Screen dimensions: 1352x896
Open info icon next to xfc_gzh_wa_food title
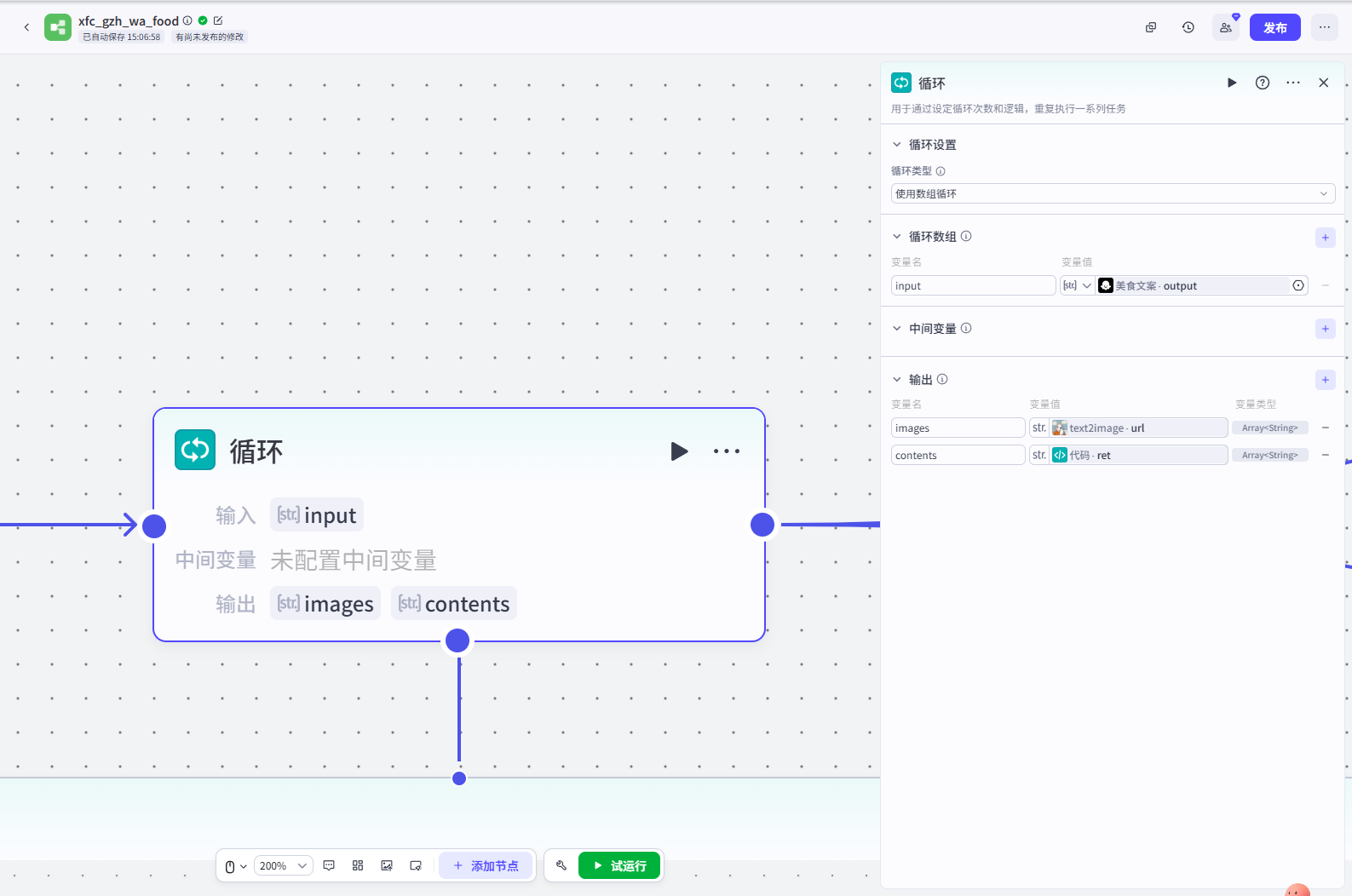[x=187, y=20]
